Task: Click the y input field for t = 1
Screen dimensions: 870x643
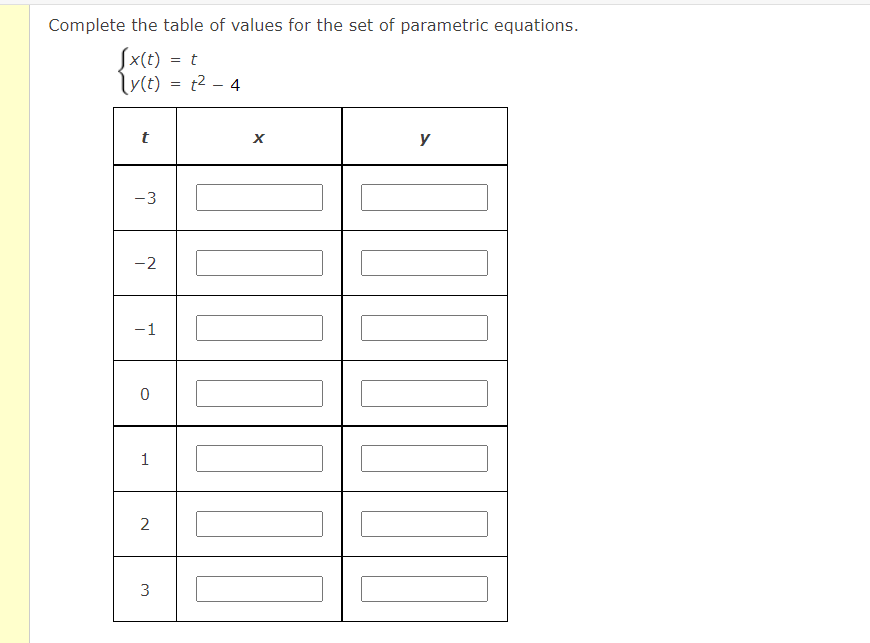Action: click(x=424, y=458)
